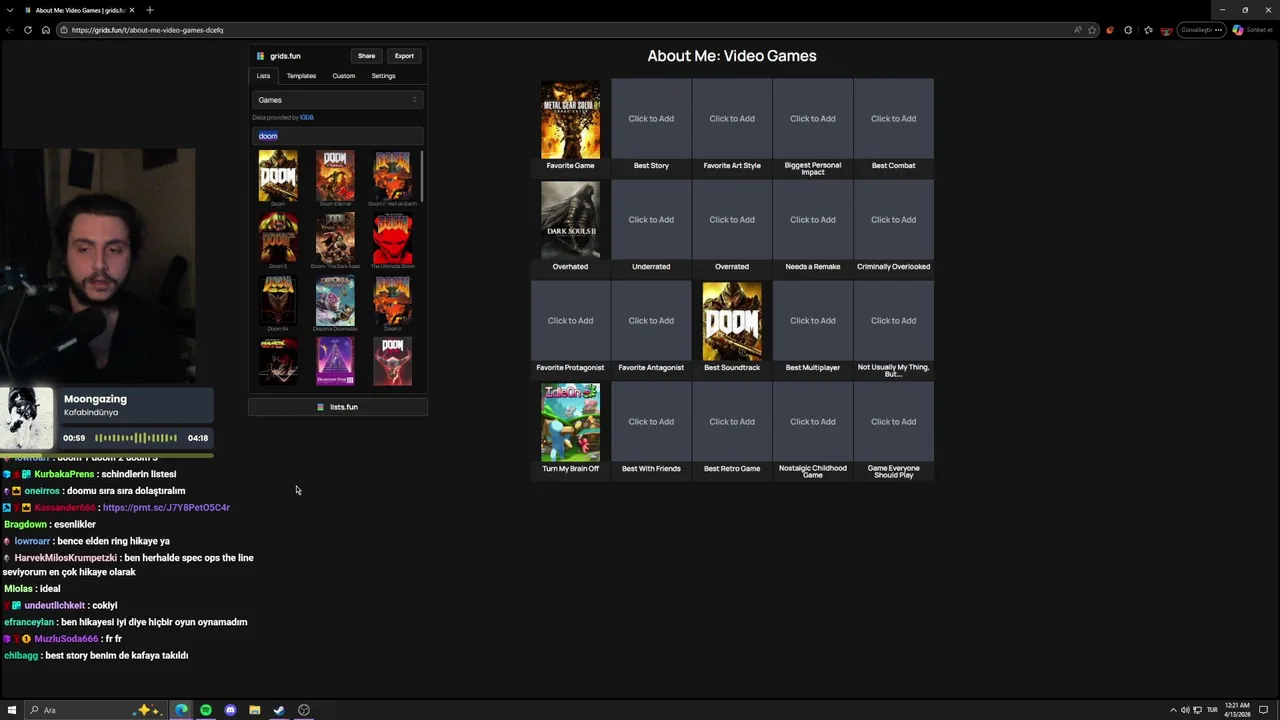The height and width of the screenshot is (720, 1280).
Task: Click the Share button
Action: (367, 56)
